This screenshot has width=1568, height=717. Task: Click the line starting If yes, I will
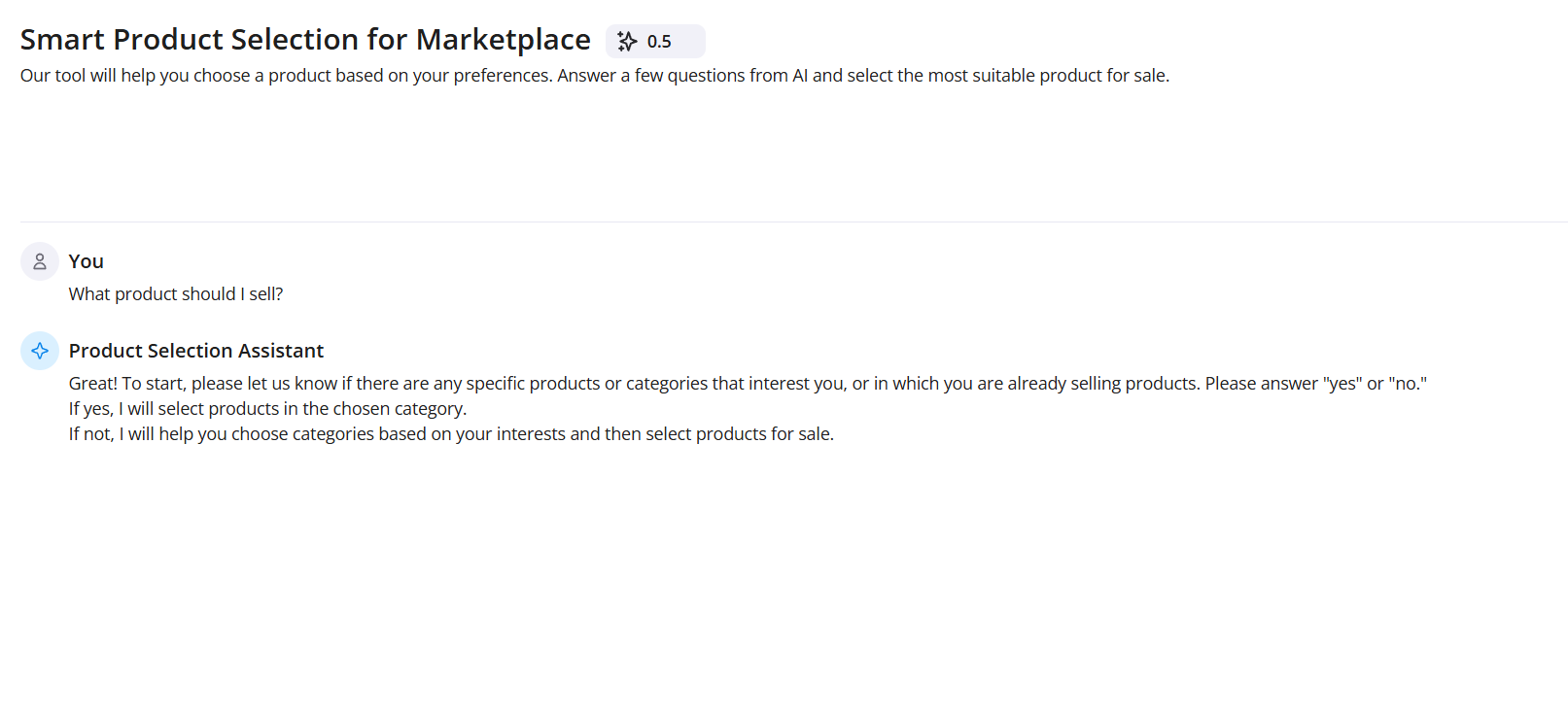267,409
